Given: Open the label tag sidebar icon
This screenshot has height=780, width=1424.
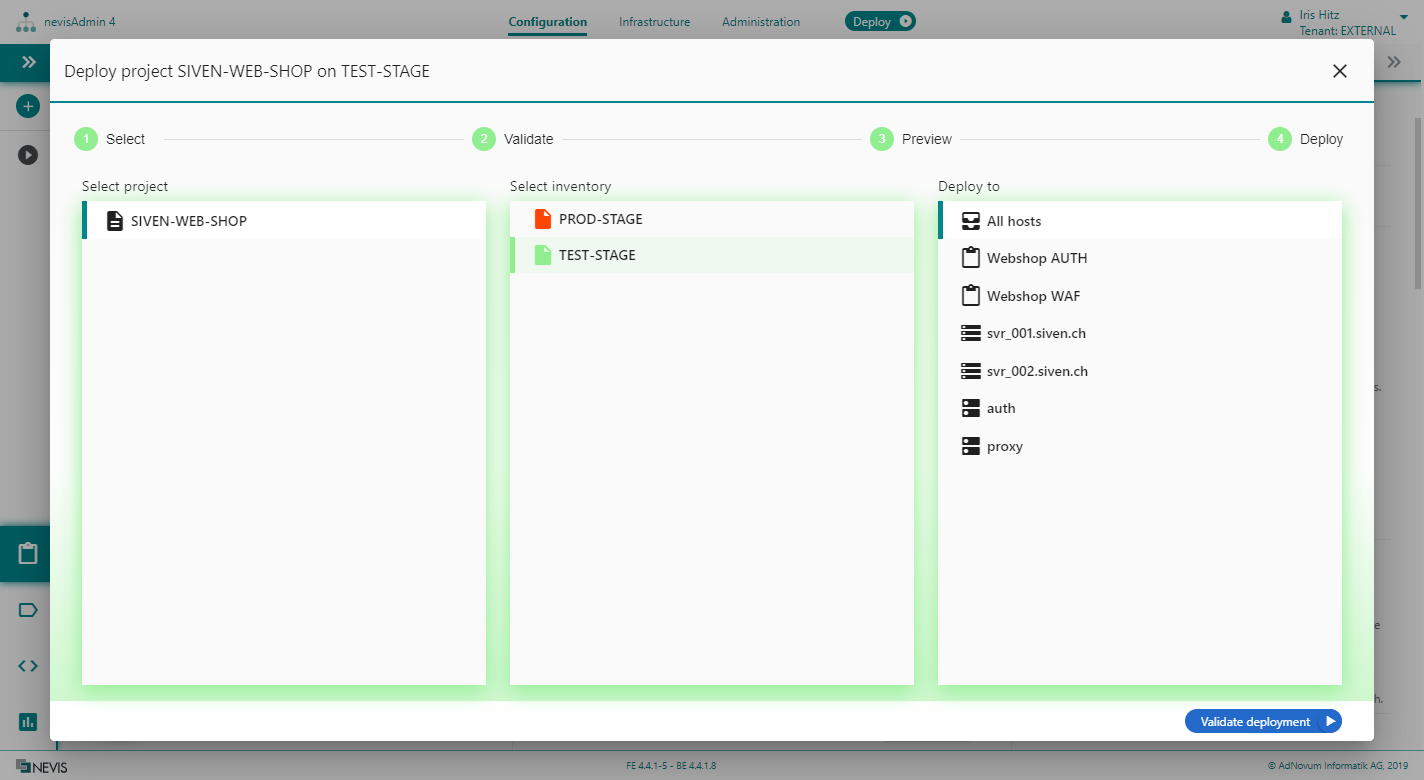Looking at the screenshot, I should [28, 610].
